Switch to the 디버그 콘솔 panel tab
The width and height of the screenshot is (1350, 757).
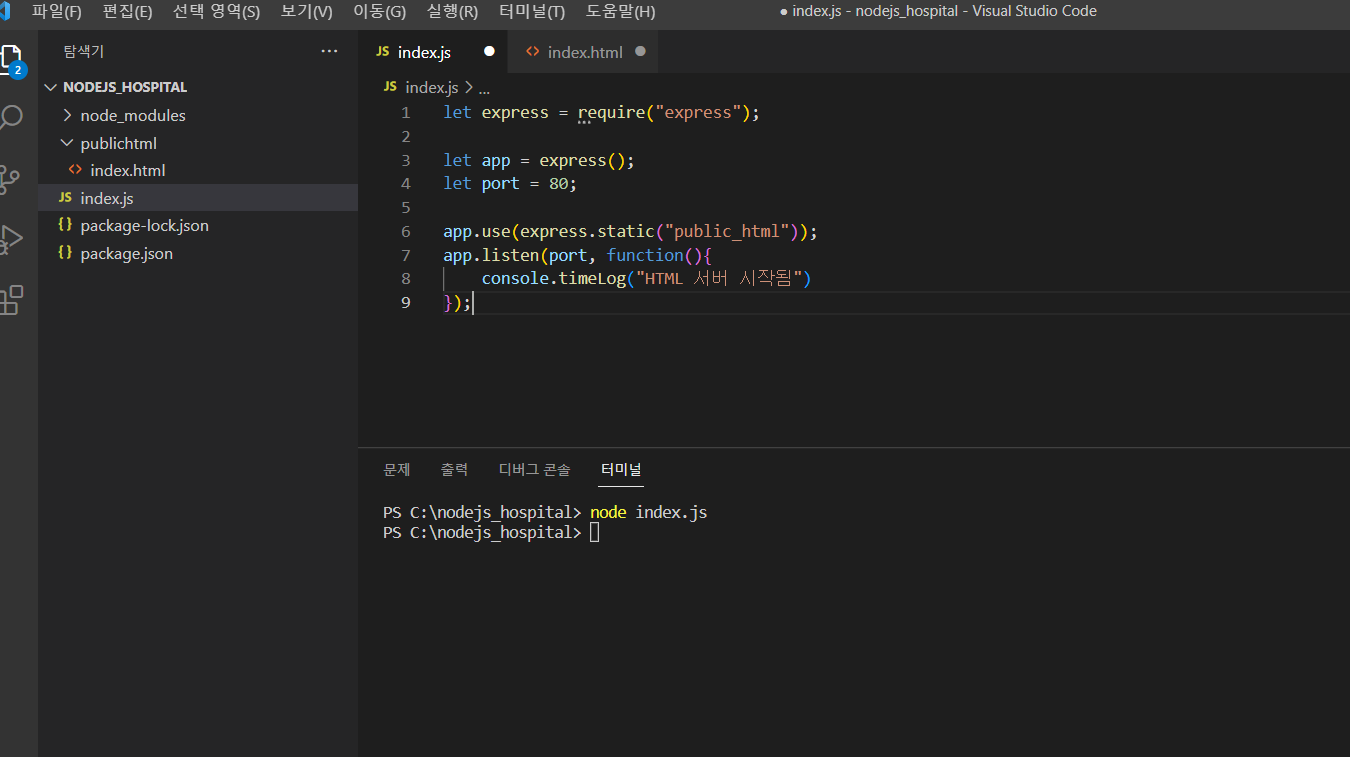(534, 469)
